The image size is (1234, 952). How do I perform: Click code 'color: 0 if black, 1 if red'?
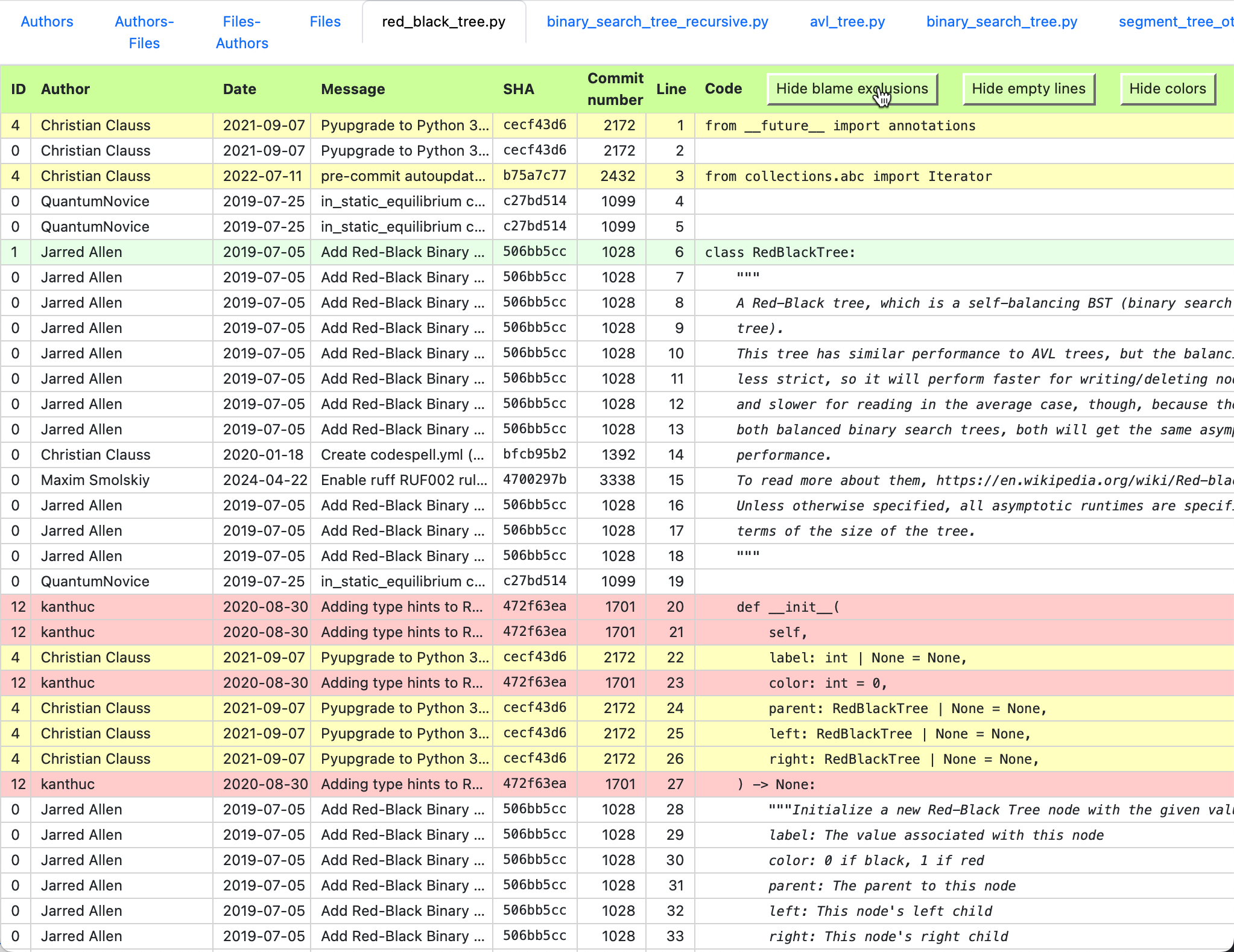[876, 860]
